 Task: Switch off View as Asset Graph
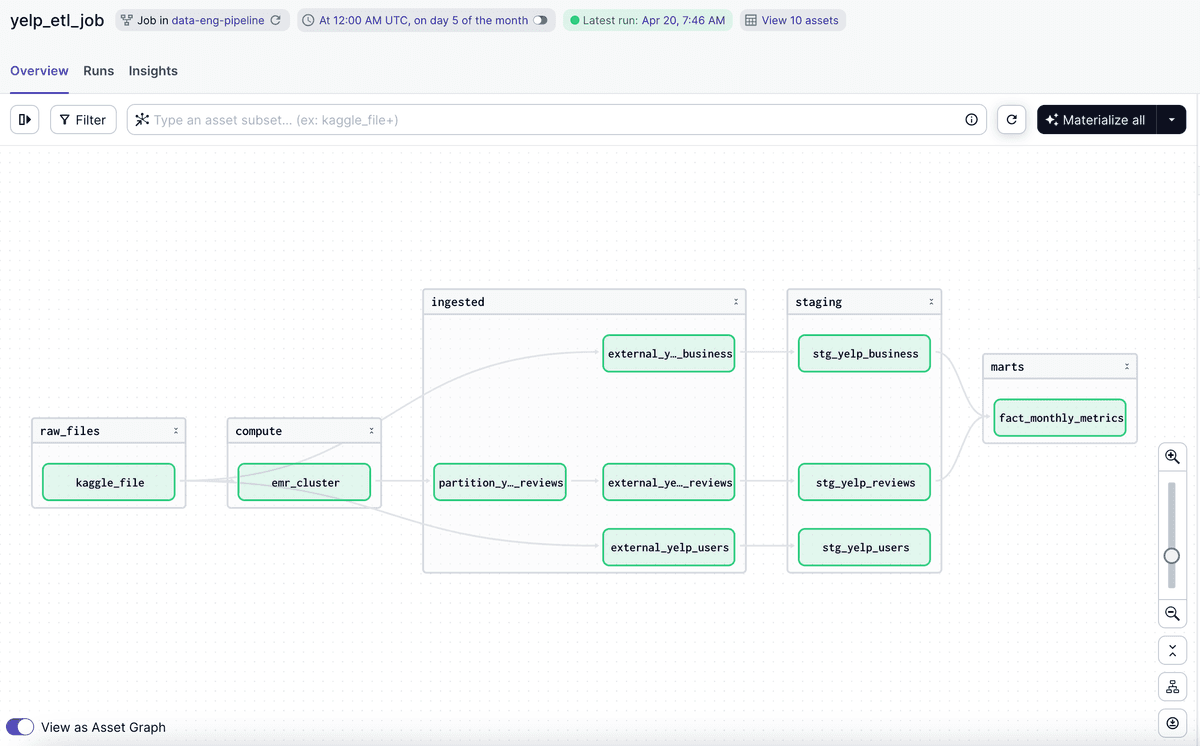[19, 727]
